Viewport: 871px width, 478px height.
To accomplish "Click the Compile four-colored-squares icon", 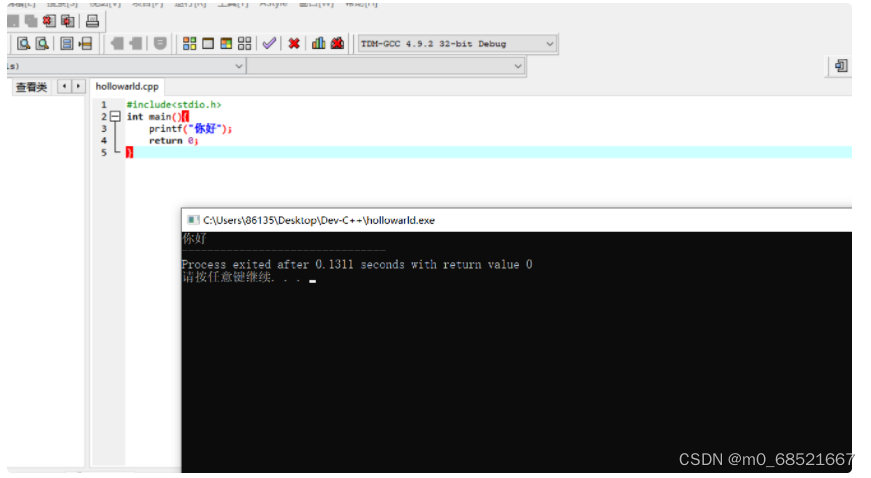I will coord(189,43).
